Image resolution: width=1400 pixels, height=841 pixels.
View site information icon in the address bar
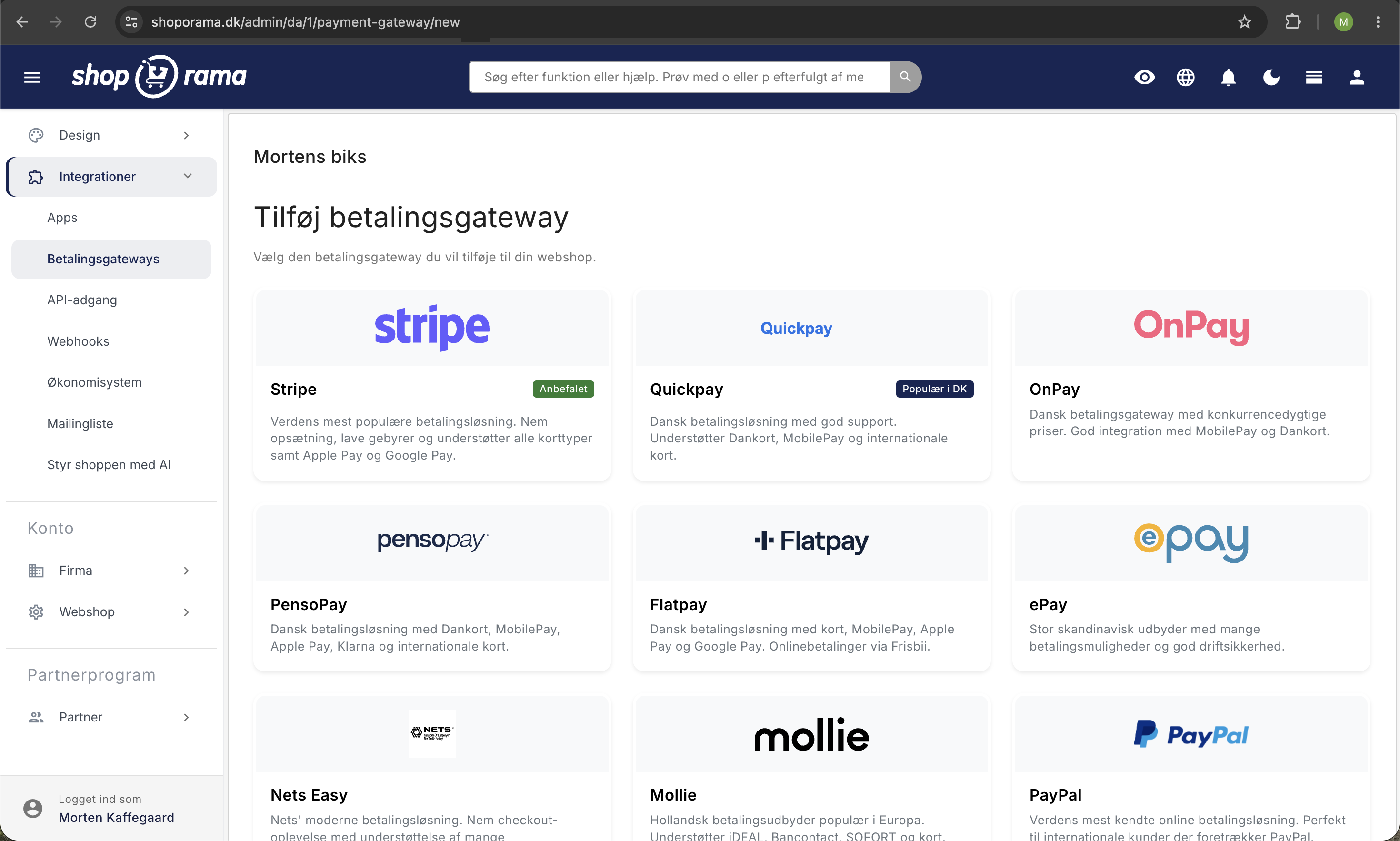click(131, 22)
